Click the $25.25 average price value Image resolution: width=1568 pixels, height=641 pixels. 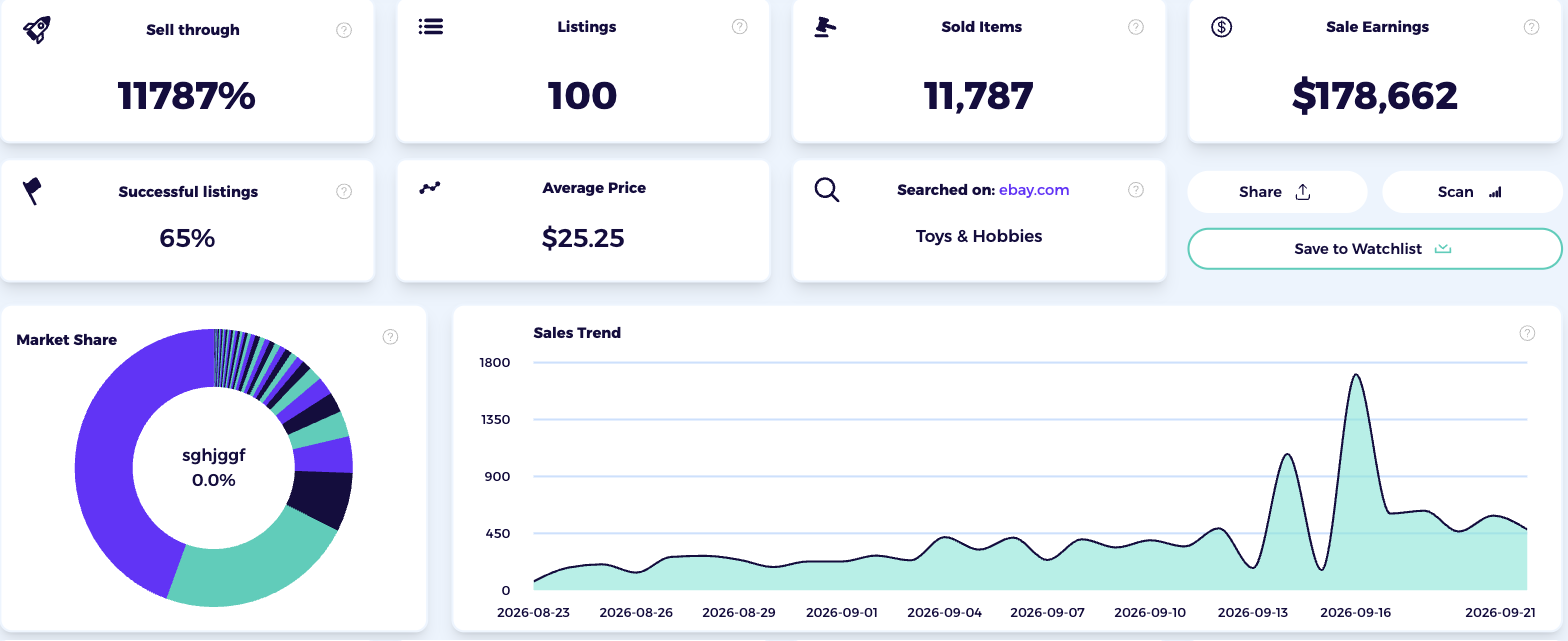pos(583,238)
